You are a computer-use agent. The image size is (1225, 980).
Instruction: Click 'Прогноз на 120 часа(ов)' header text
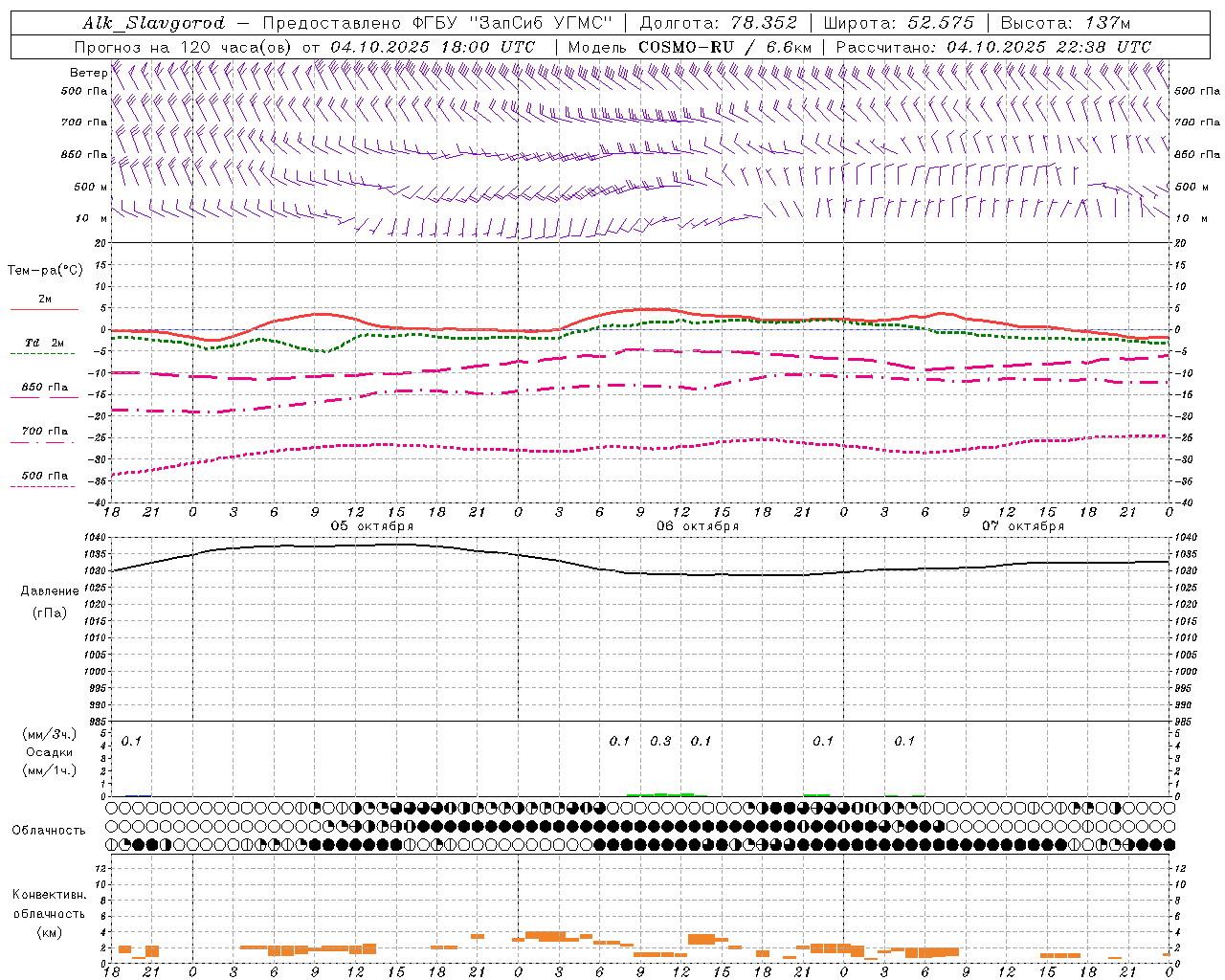[183, 46]
